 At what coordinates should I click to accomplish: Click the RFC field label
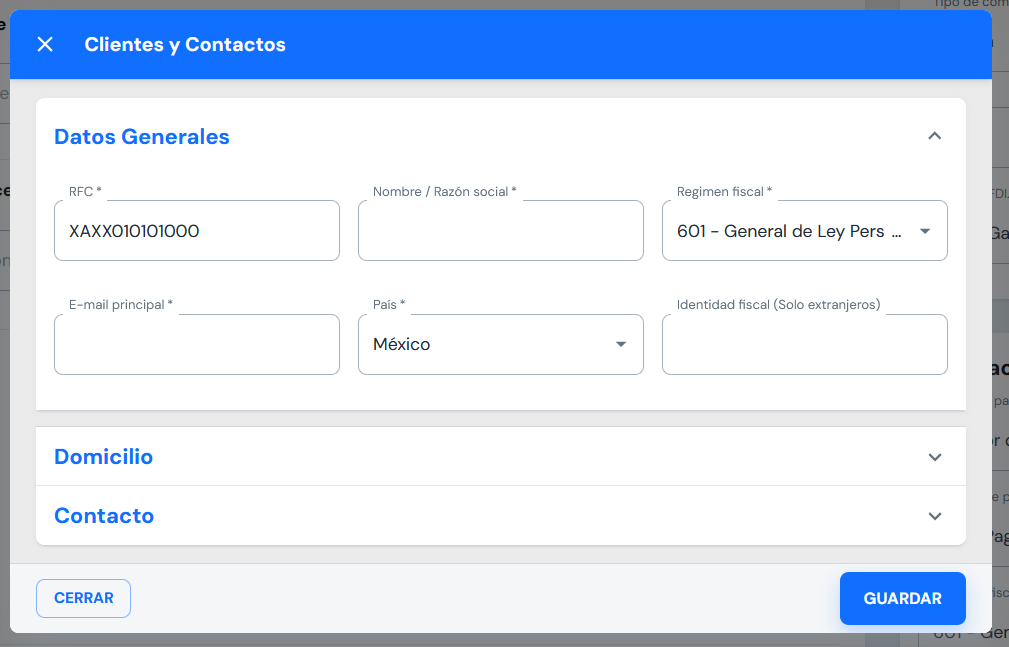[85, 191]
